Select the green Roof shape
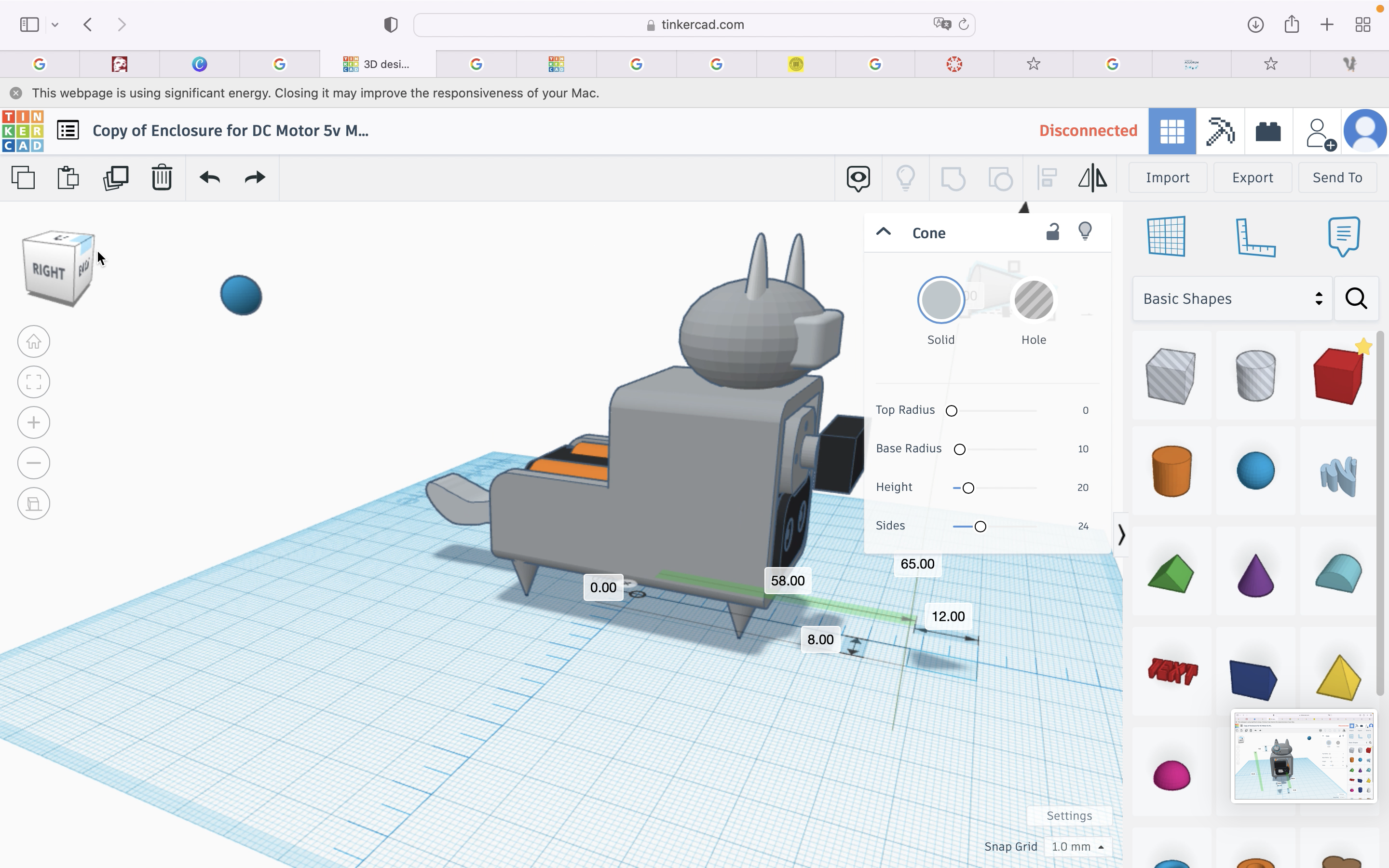The height and width of the screenshot is (868, 1389). pyautogui.click(x=1171, y=573)
